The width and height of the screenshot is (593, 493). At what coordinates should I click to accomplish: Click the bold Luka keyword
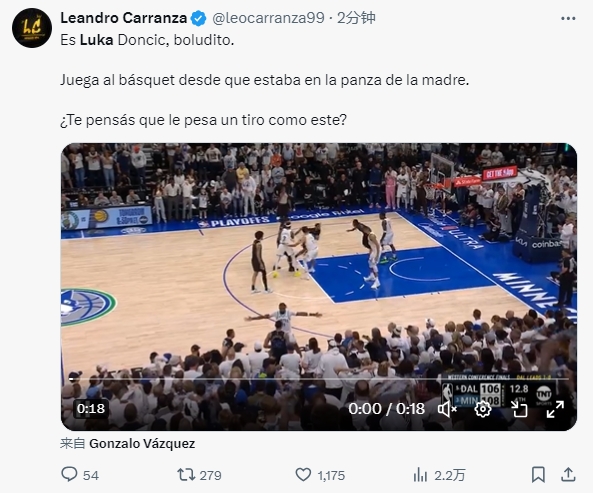[x=96, y=40]
